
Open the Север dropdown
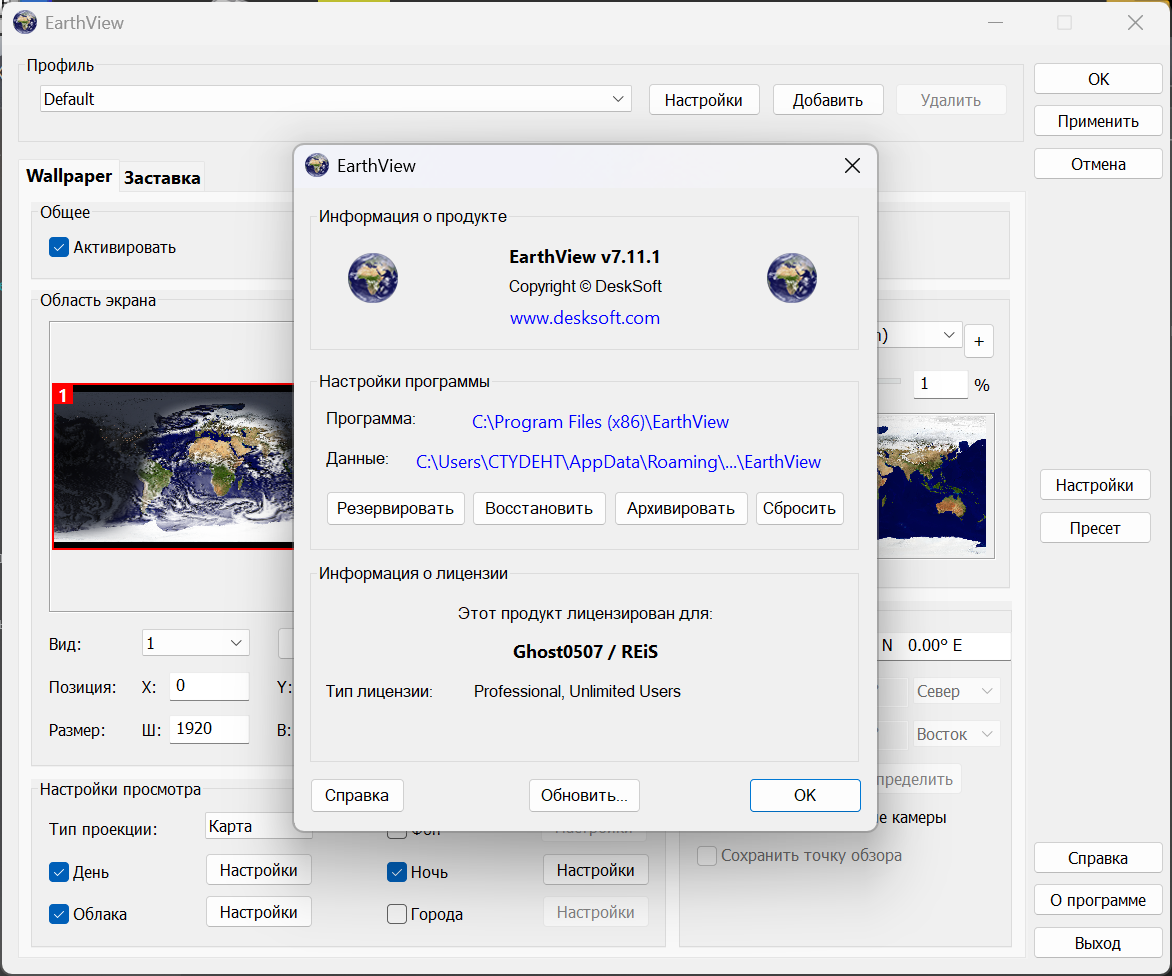click(956, 691)
